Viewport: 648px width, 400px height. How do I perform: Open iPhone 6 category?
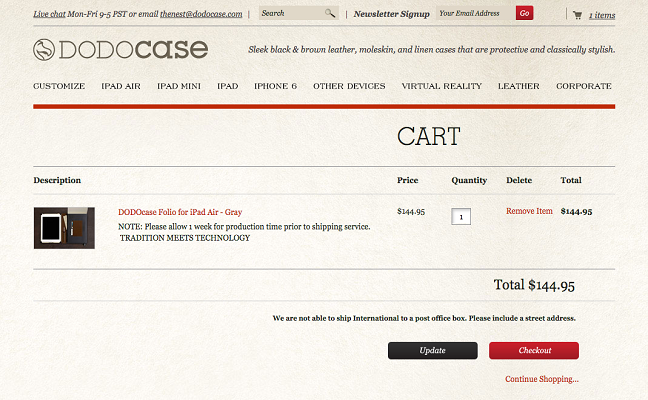pos(275,86)
